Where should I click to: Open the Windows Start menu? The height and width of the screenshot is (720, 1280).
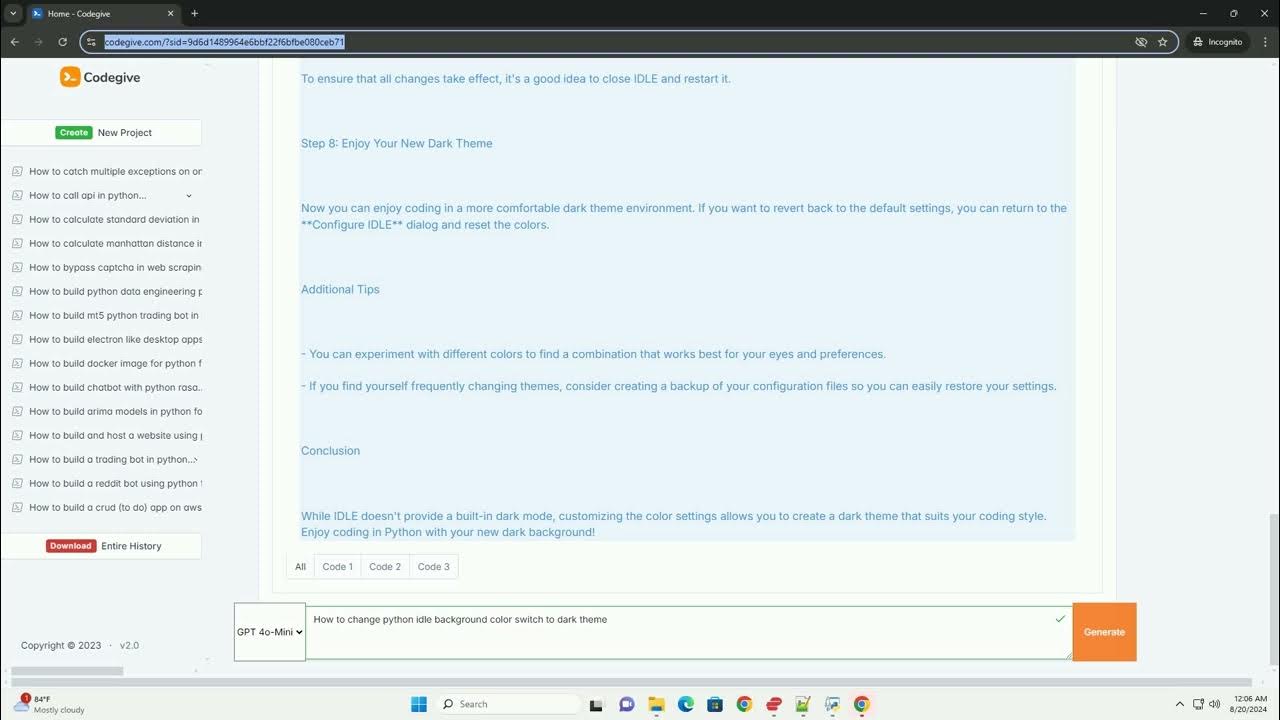click(419, 704)
